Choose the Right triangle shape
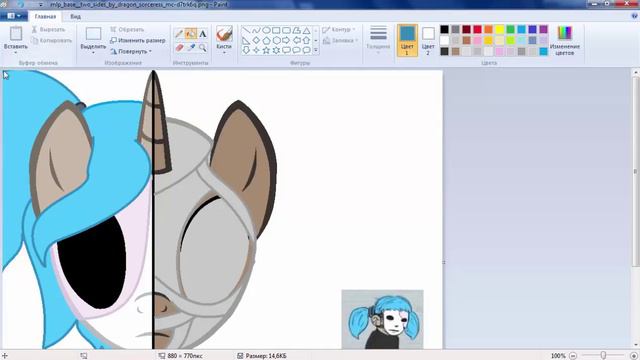640x360 pixels. (246, 40)
